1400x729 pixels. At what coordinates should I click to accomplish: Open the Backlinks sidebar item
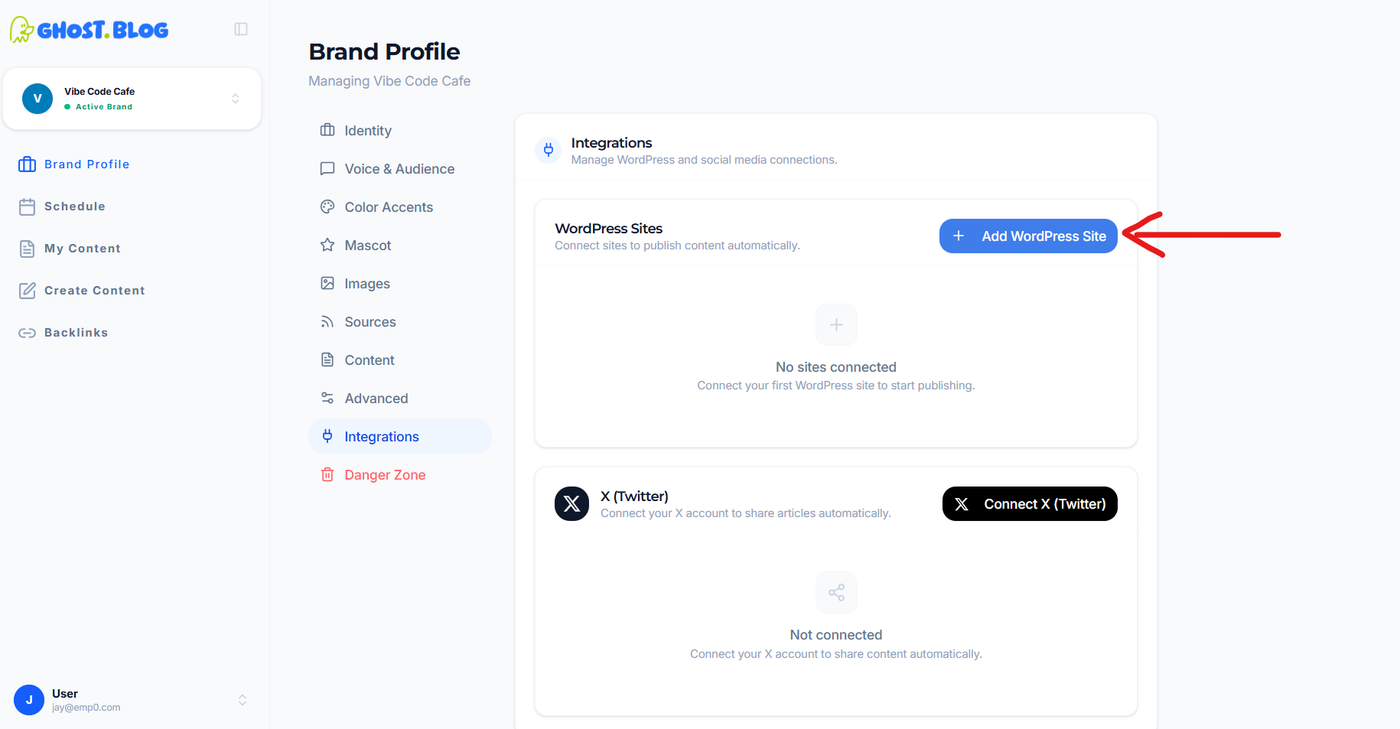coord(75,332)
